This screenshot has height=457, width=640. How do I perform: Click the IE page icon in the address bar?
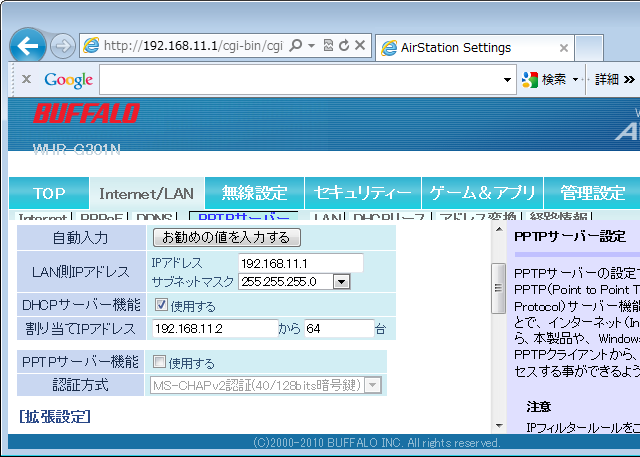(91, 45)
